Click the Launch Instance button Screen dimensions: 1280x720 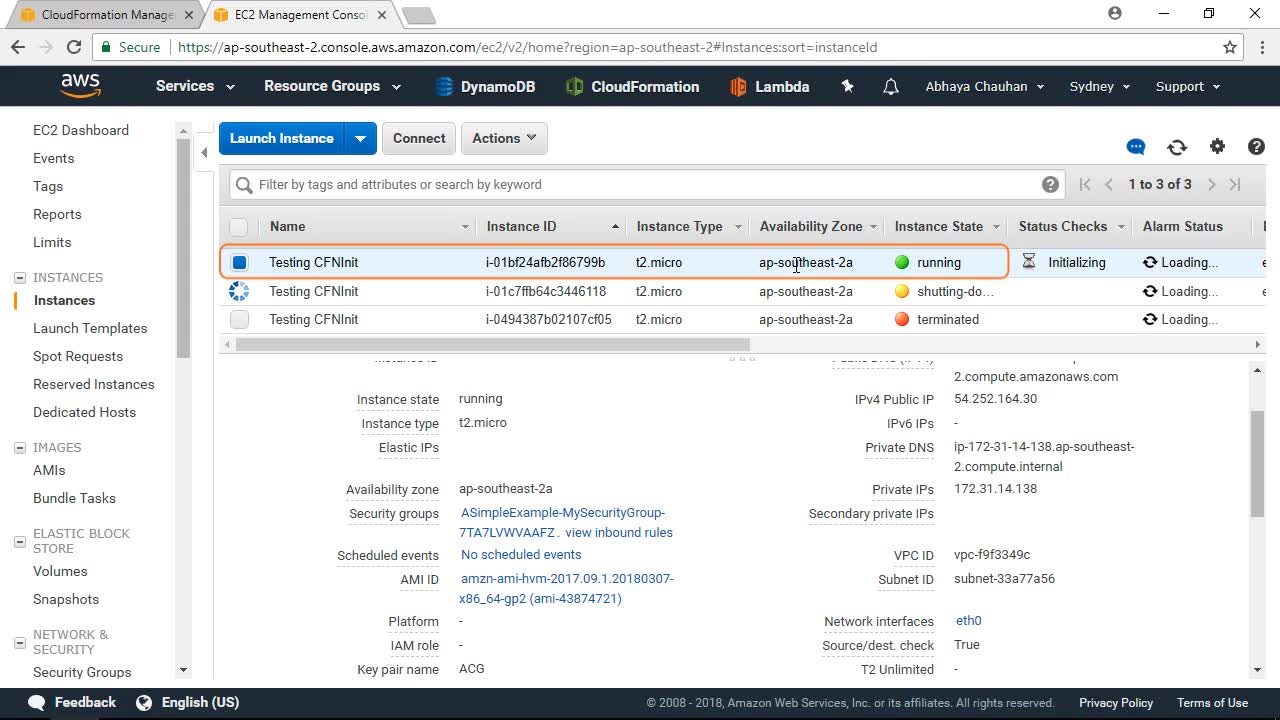coord(282,138)
